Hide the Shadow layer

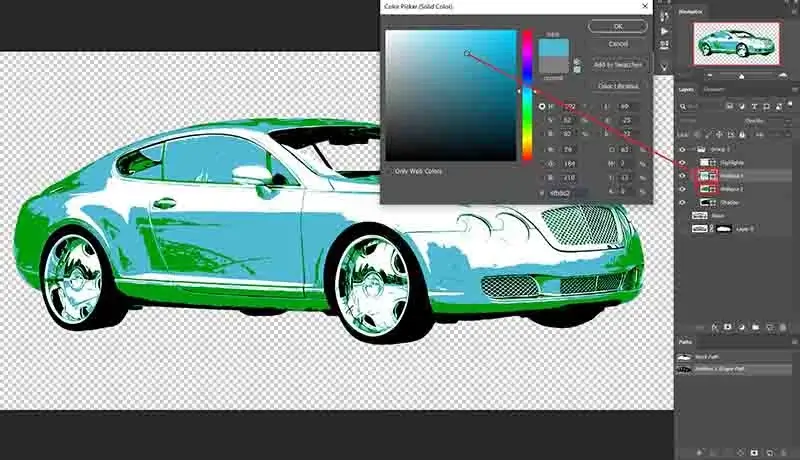(x=682, y=202)
